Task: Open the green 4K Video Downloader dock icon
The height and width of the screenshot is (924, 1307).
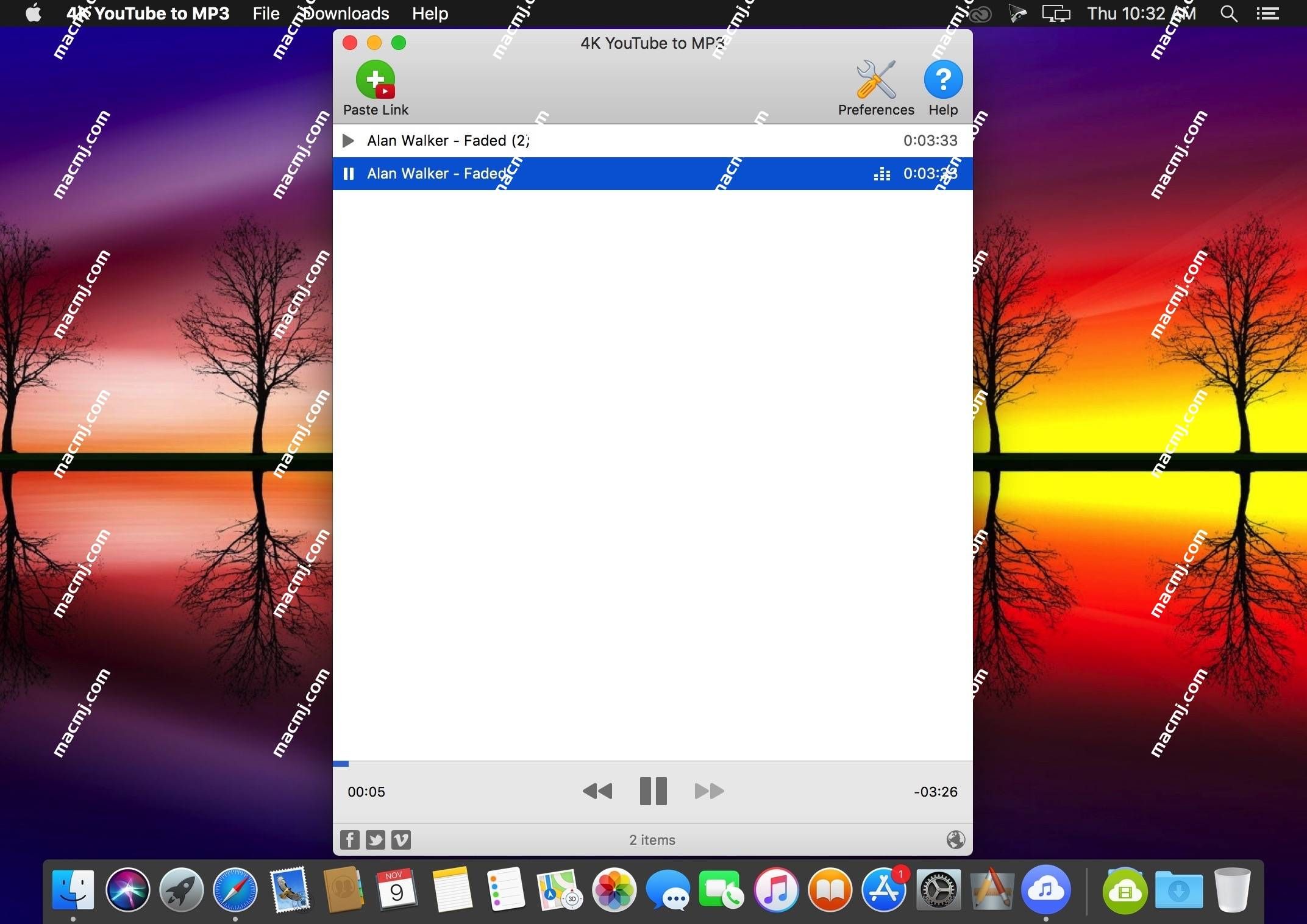Action: (x=1125, y=891)
